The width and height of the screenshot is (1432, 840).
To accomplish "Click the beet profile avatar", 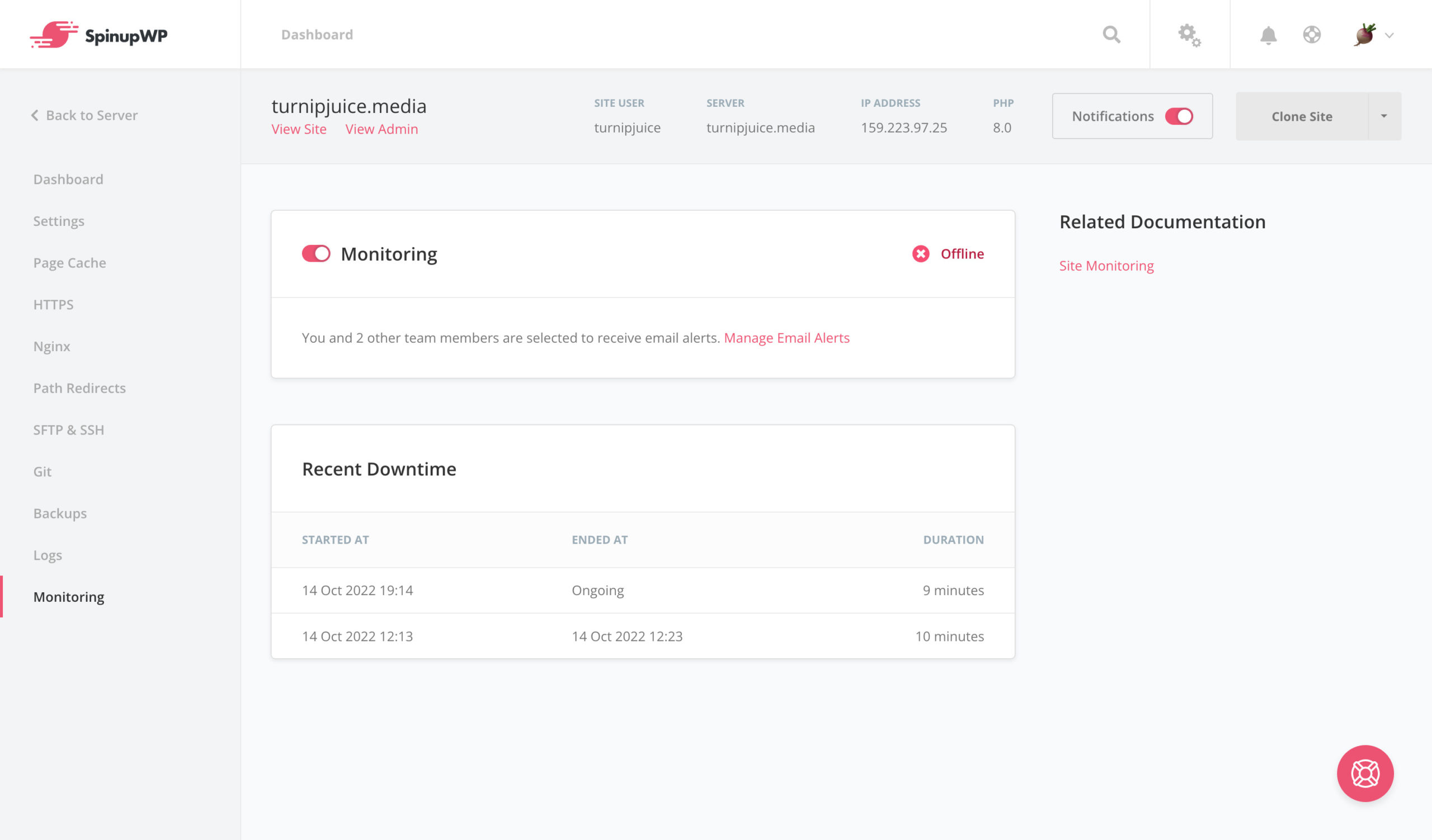I will coord(1365,35).
